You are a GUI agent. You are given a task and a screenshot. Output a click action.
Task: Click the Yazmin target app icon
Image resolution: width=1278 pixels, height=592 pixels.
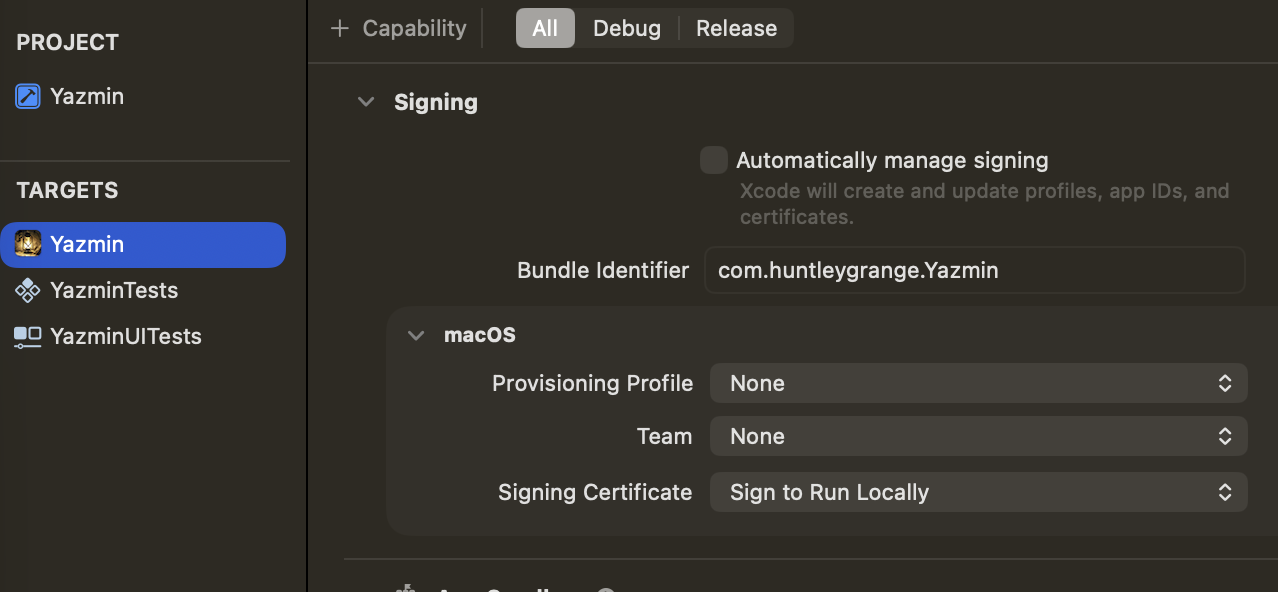click(28, 244)
